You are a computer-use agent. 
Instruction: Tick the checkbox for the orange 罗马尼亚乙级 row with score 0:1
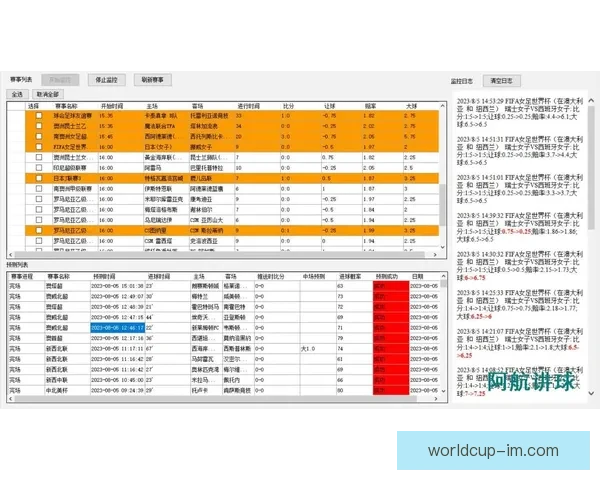coord(39,230)
